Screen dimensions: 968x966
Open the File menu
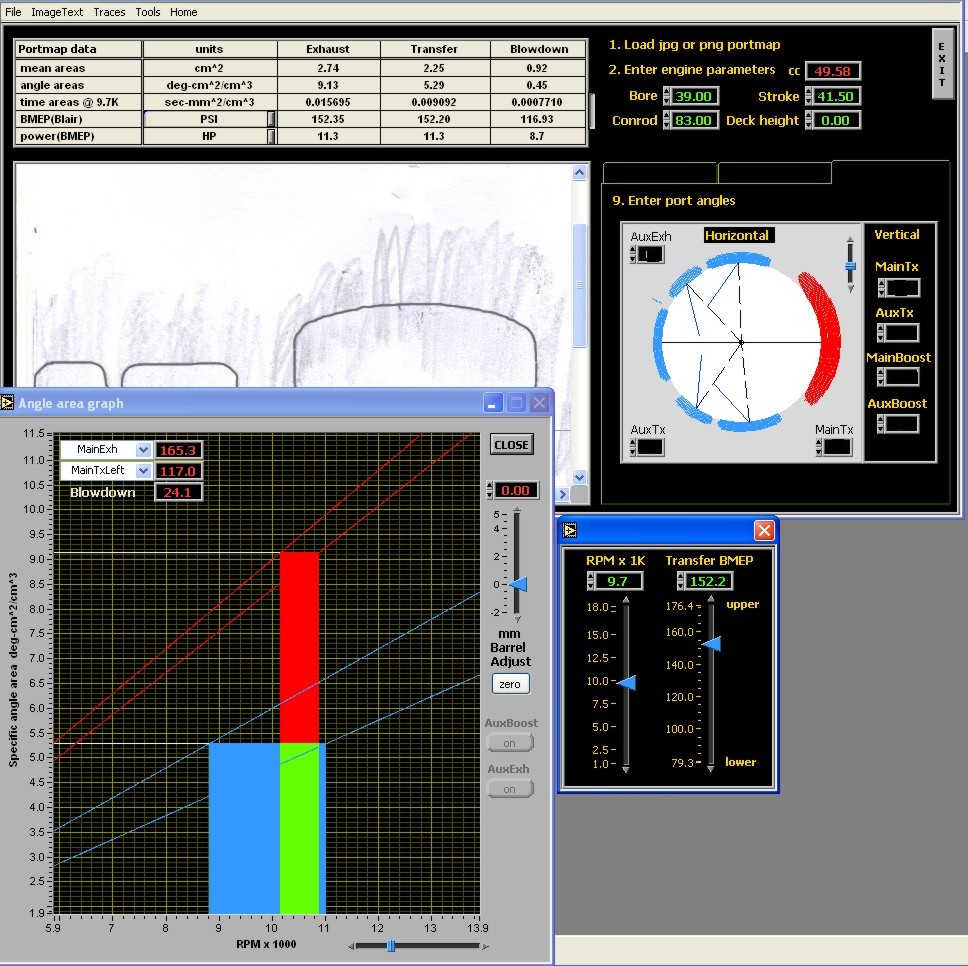point(13,12)
